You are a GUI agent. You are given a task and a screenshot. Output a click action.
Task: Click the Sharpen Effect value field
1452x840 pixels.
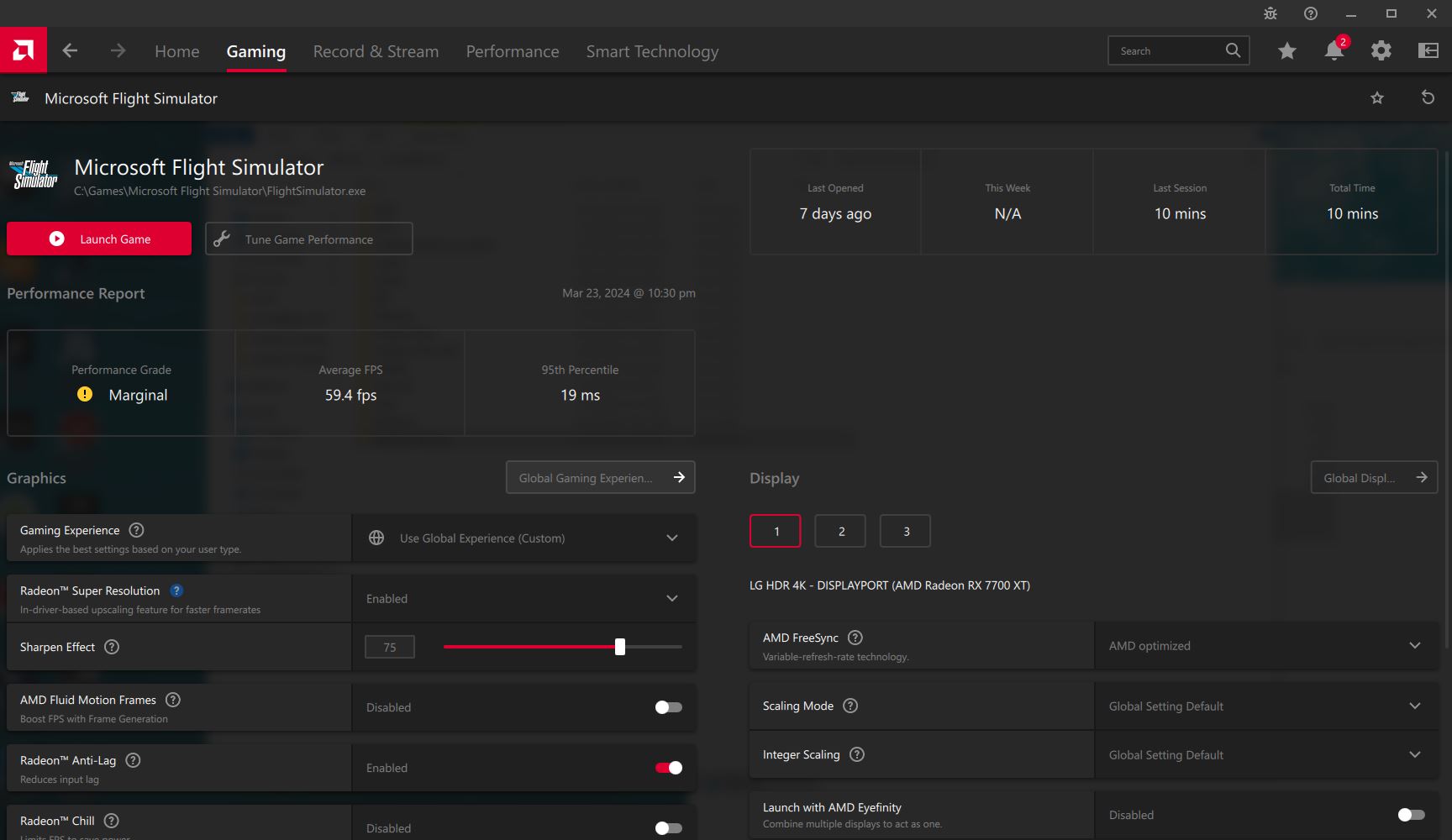click(390, 647)
